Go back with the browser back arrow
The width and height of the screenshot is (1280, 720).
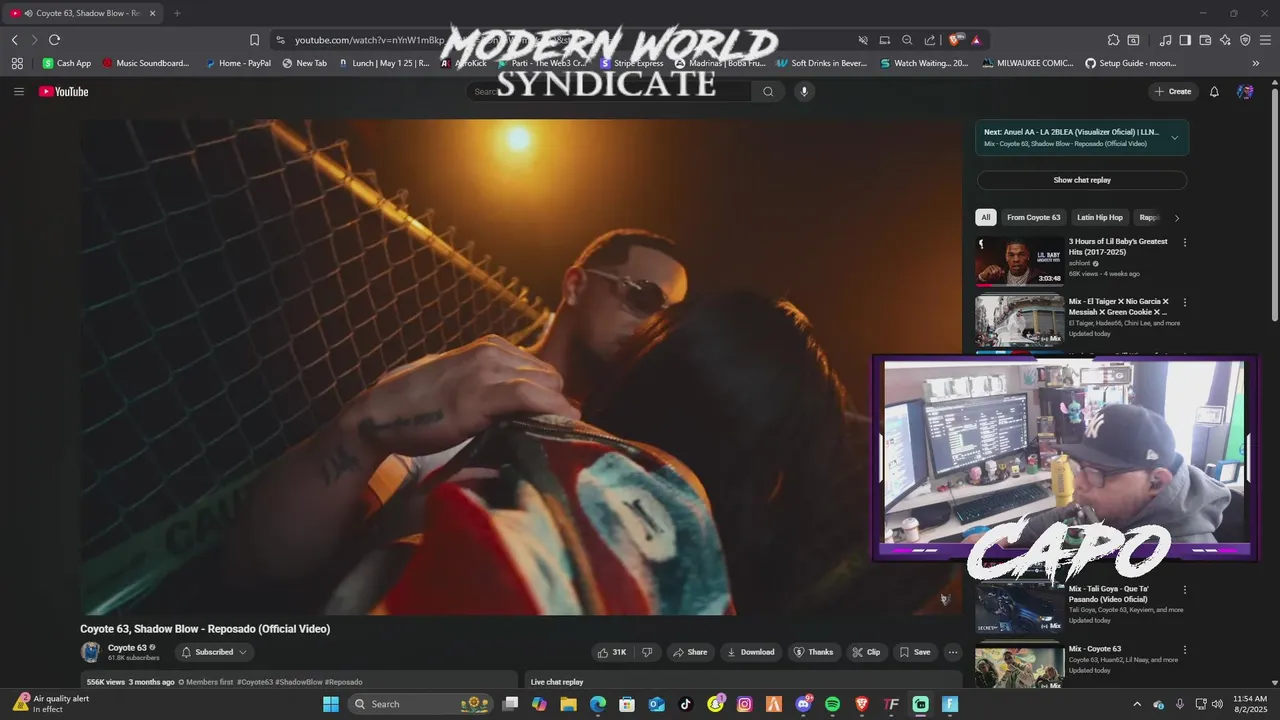[x=14, y=40]
